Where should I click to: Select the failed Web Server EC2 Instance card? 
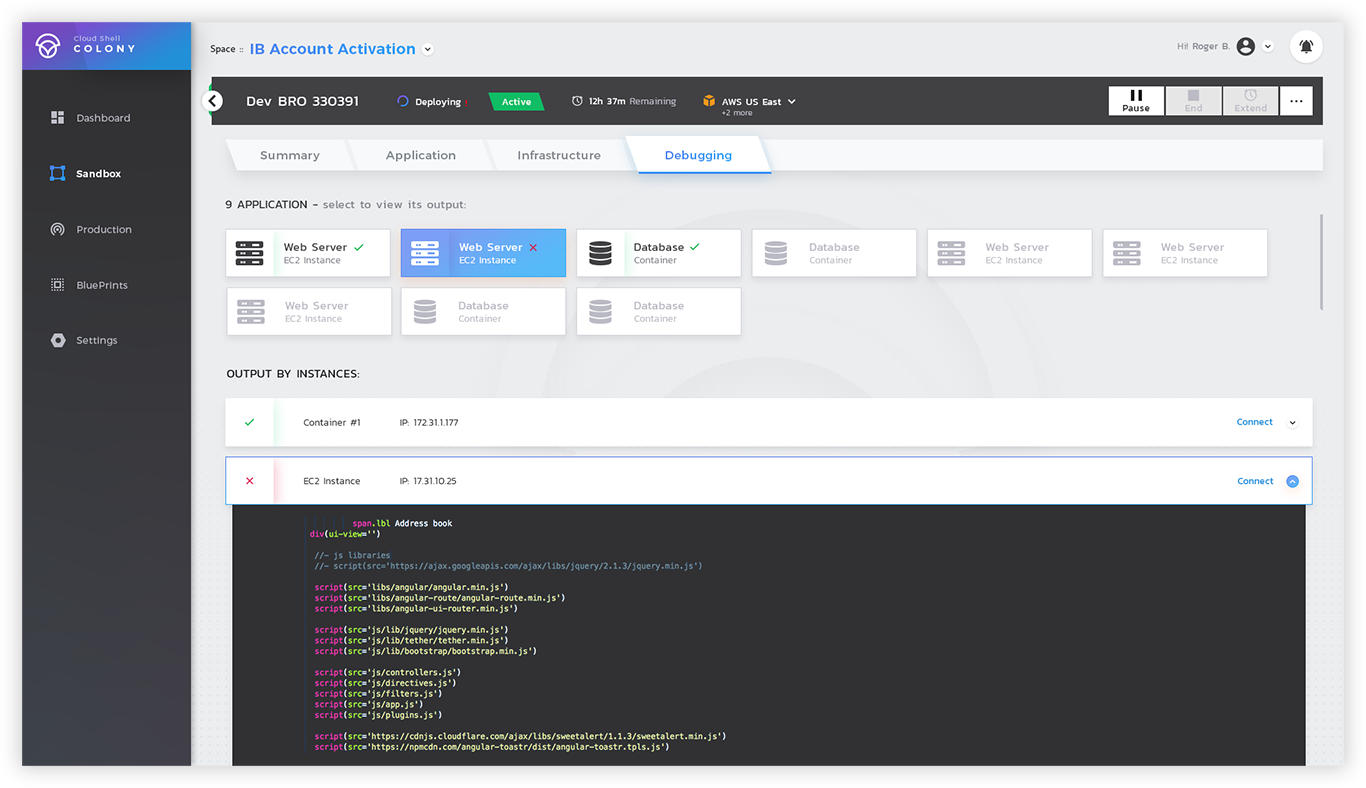(x=483, y=253)
